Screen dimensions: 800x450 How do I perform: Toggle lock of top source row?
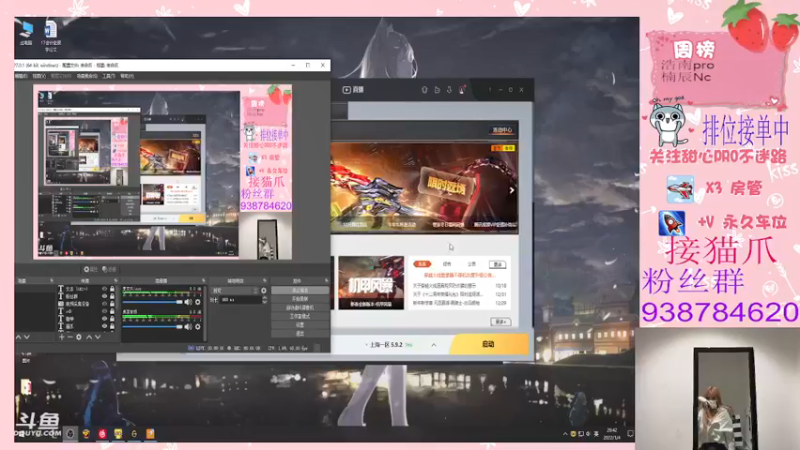point(112,289)
